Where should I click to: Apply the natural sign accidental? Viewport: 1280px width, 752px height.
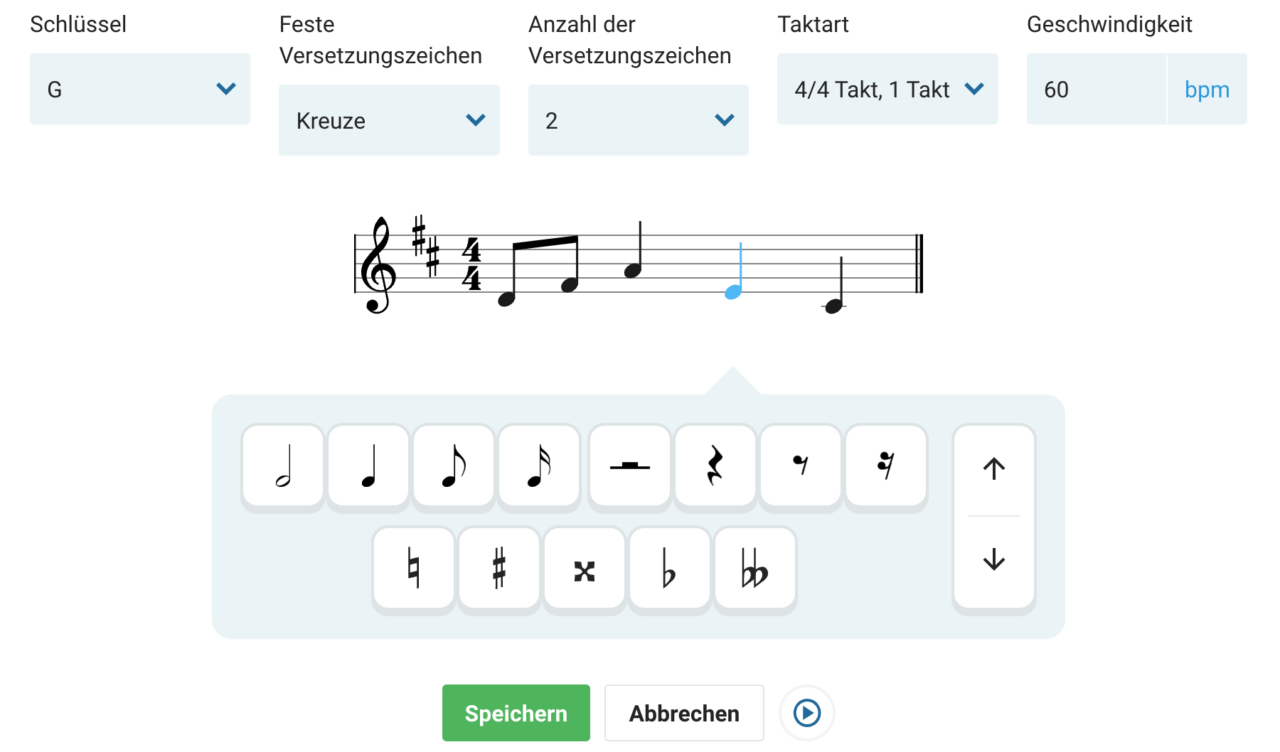414,569
